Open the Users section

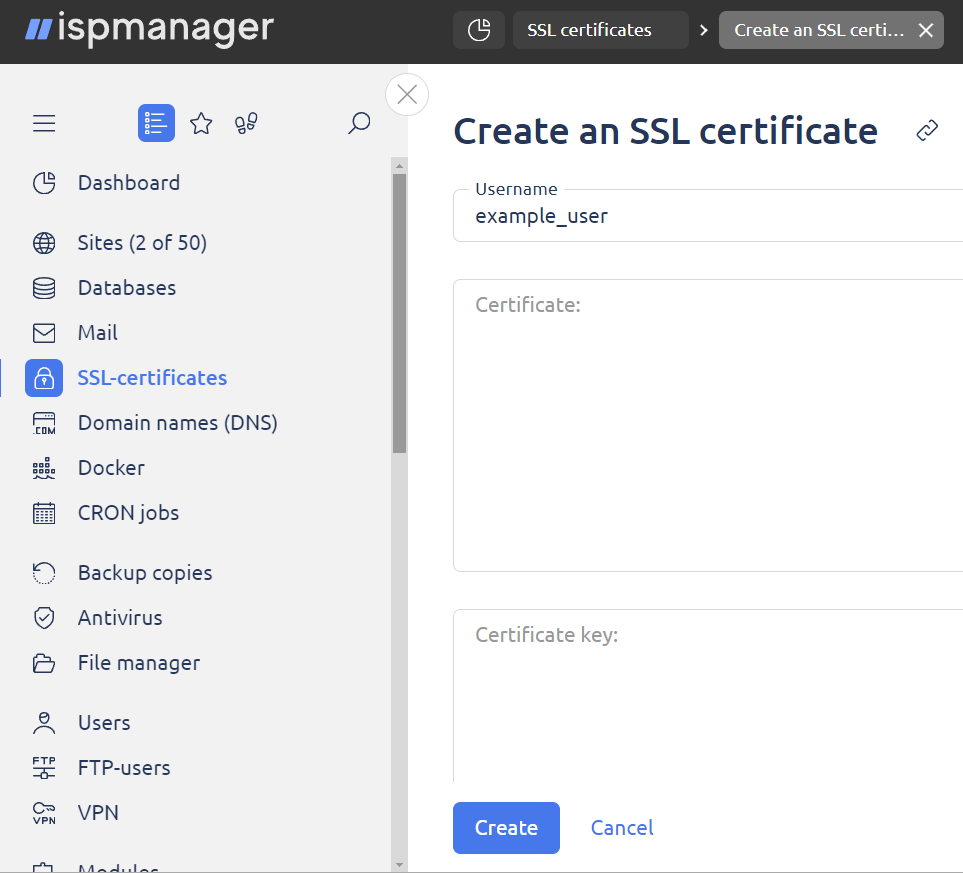(x=104, y=723)
